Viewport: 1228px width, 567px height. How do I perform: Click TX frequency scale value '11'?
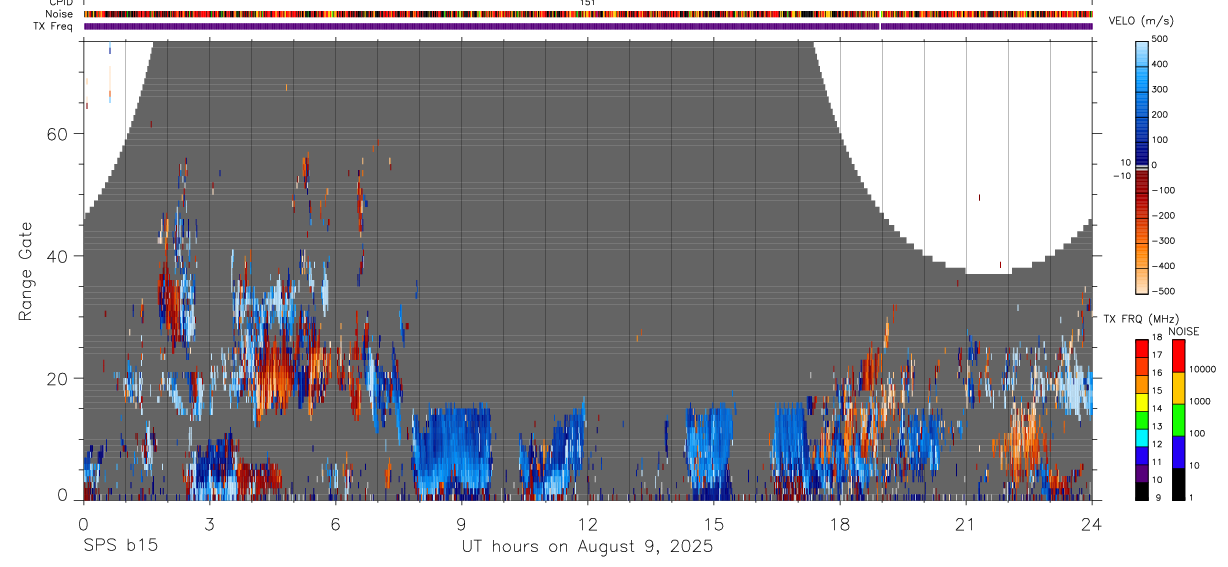click(1156, 462)
